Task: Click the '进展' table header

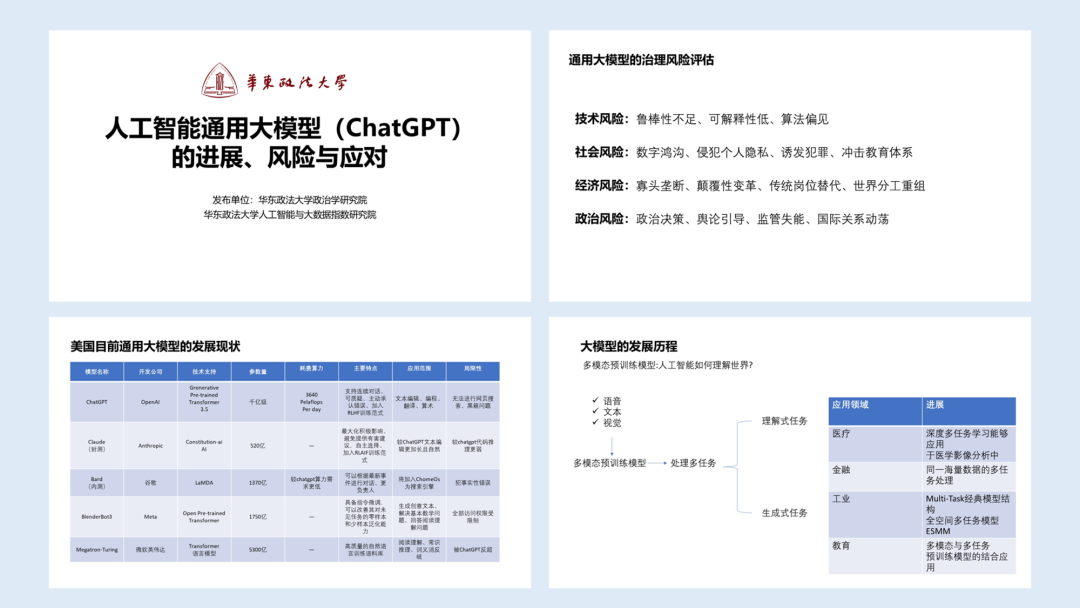Action: point(969,411)
